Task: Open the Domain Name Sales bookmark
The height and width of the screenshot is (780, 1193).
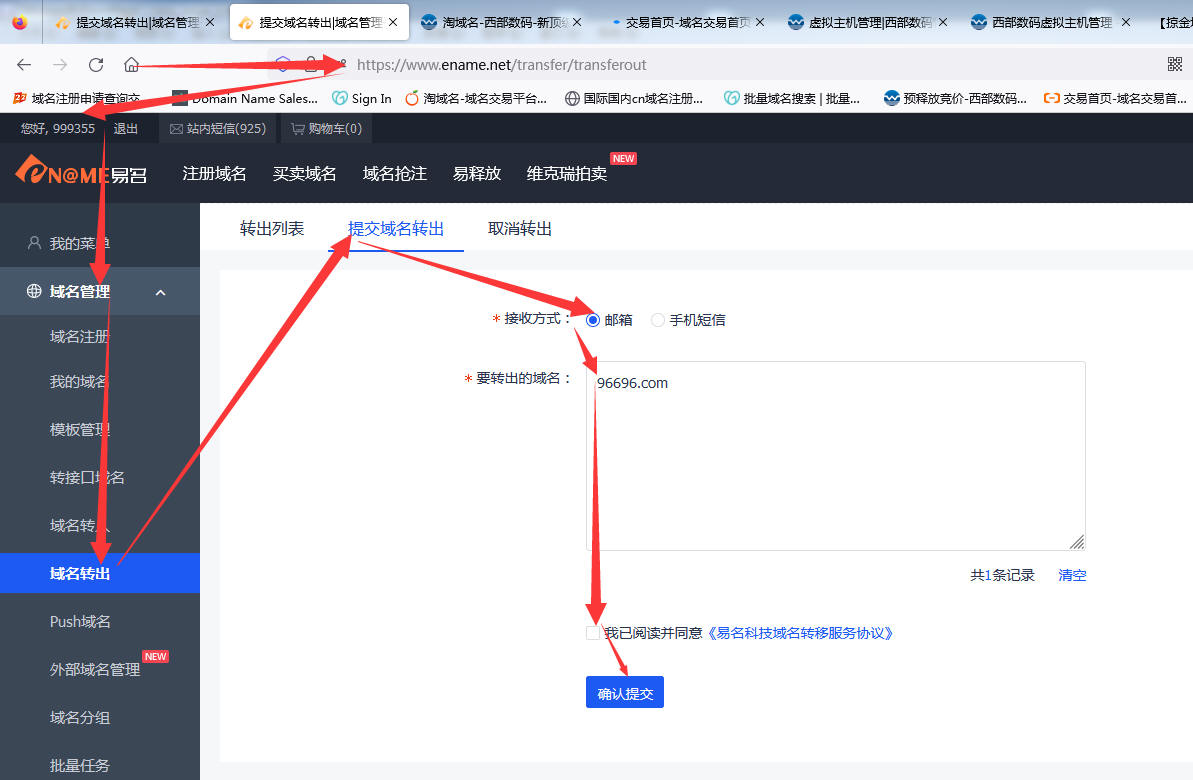Action: (245, 98)
